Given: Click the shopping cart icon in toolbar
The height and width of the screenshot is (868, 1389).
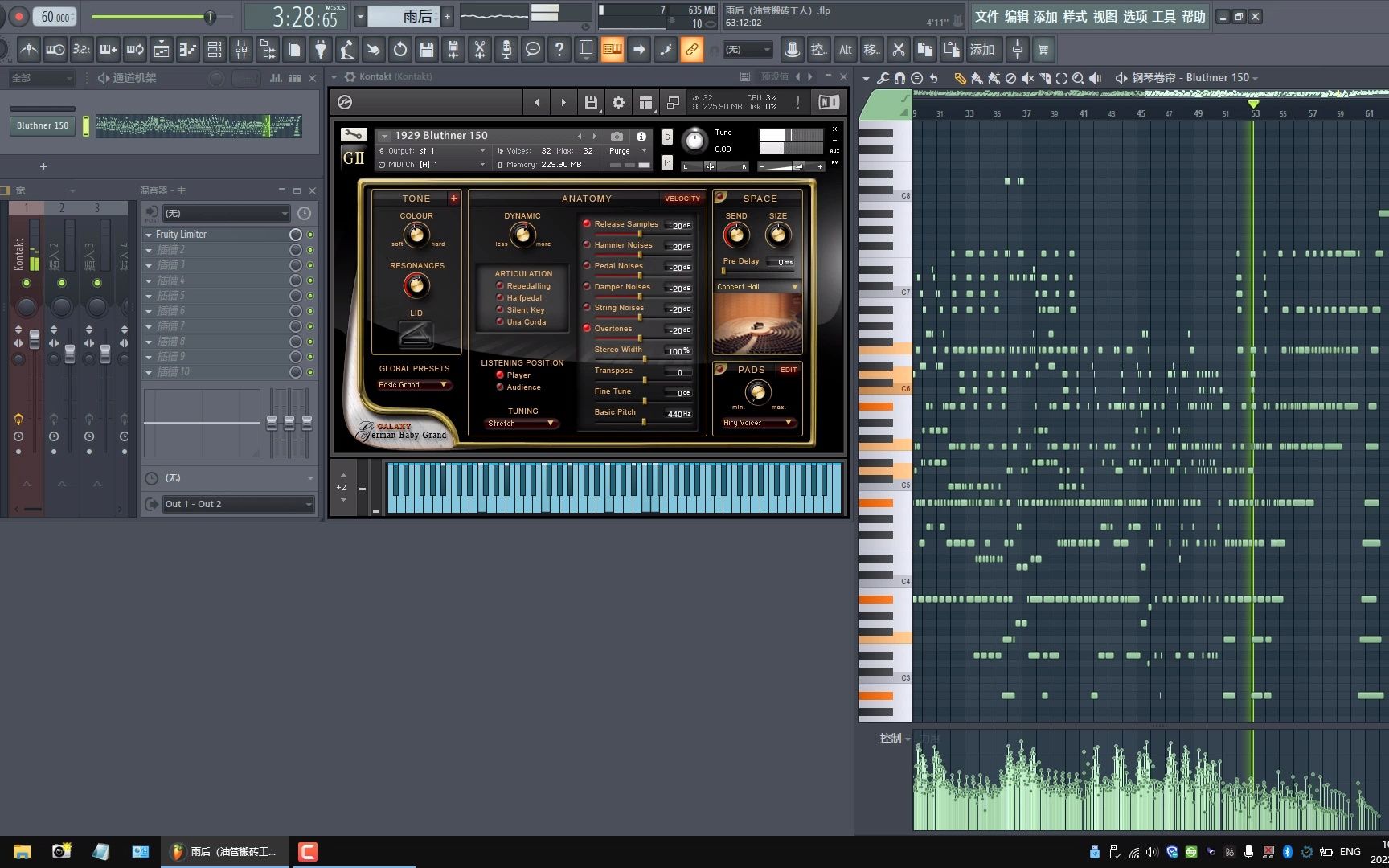Looking at the screenshot, I should [1043, 50].
